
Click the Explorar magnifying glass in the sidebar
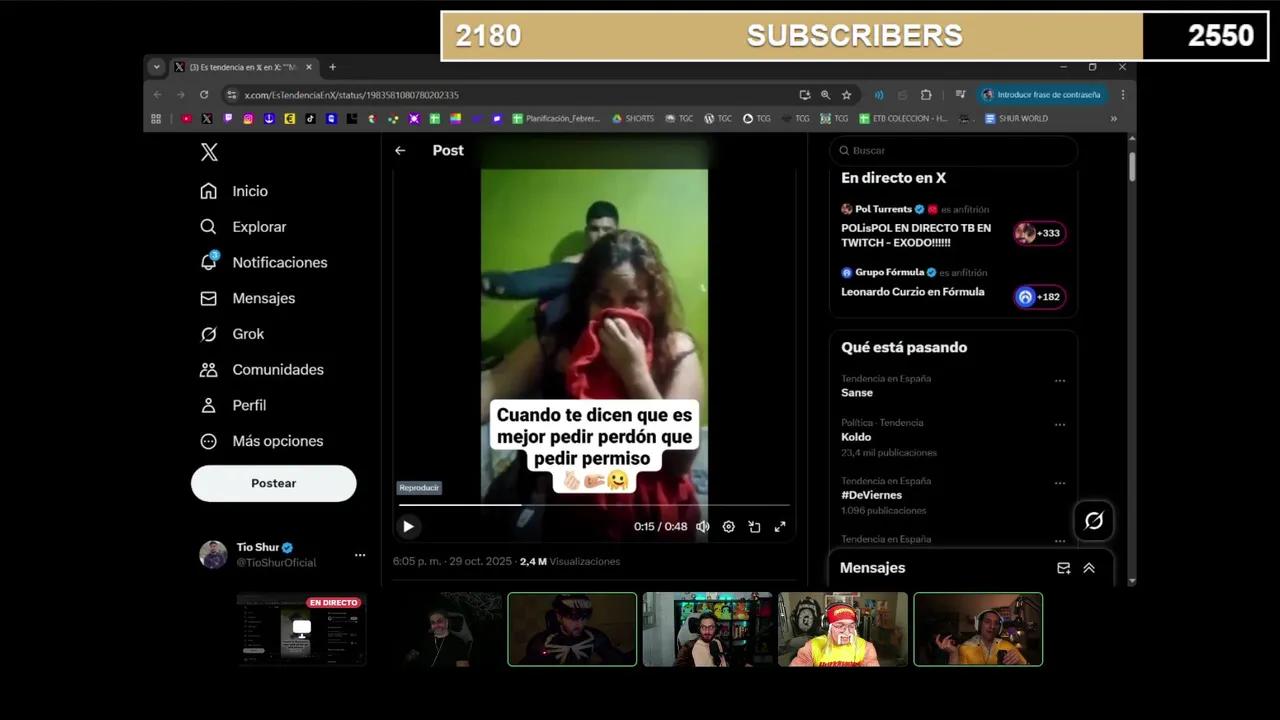coord(208,227)
